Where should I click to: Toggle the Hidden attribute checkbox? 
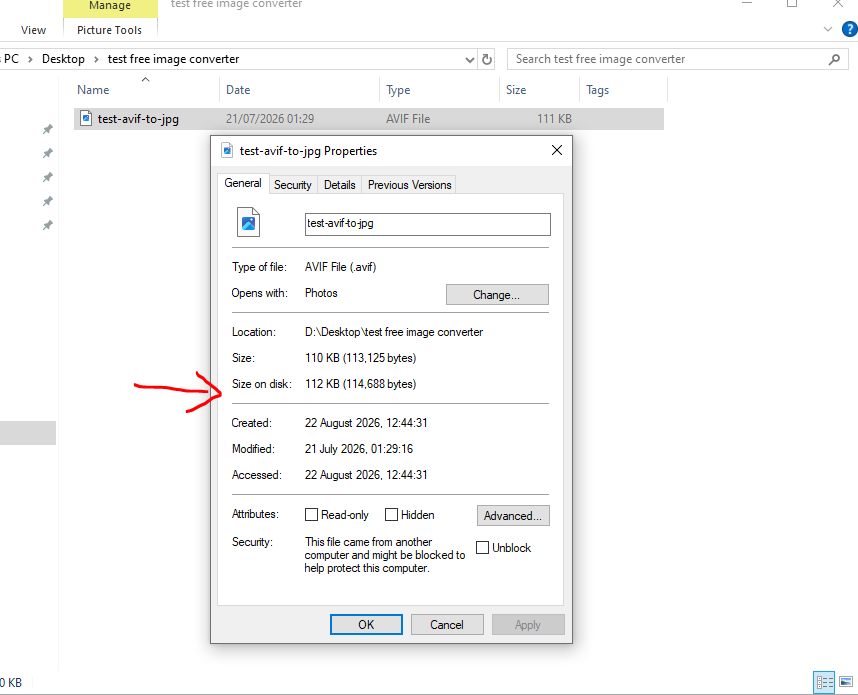coord(391,514)
